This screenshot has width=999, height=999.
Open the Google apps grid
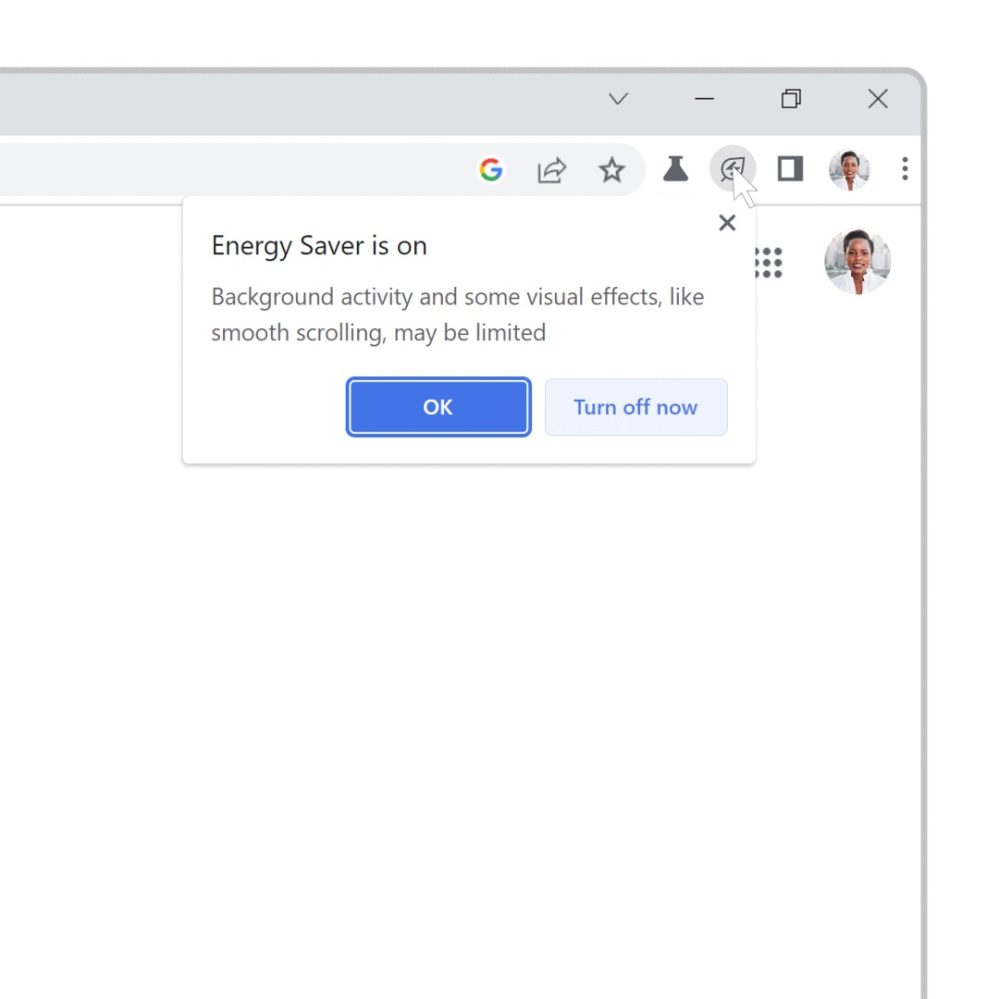click(x=768, y=262)
